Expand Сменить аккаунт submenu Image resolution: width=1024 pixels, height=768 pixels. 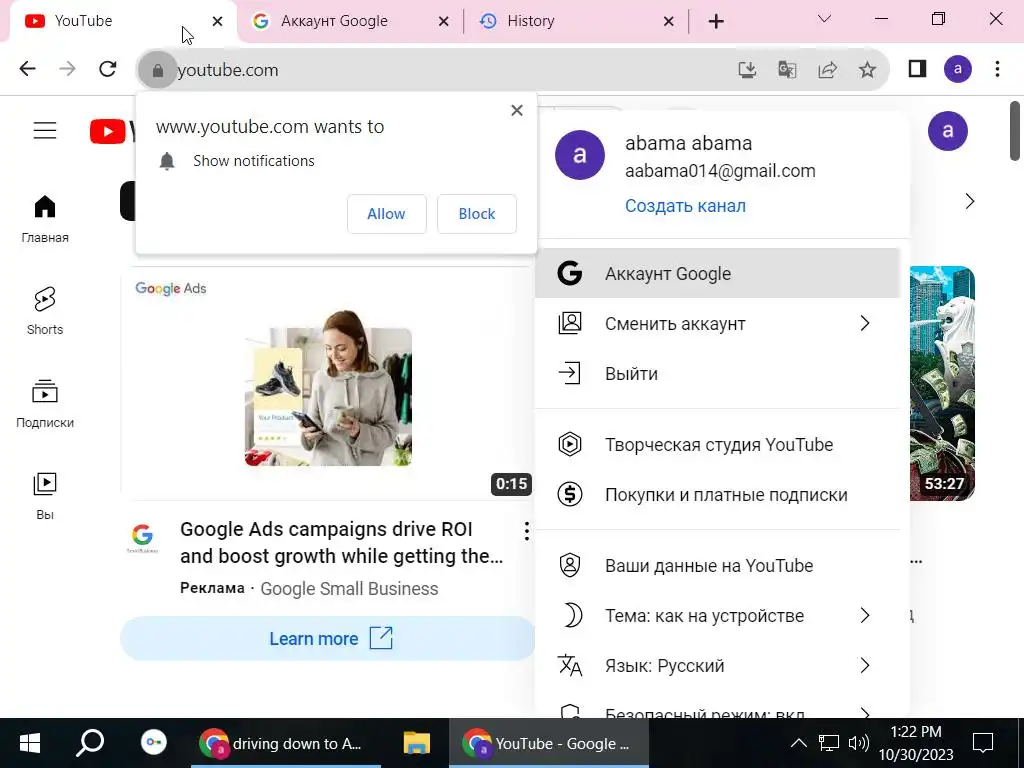718,323
